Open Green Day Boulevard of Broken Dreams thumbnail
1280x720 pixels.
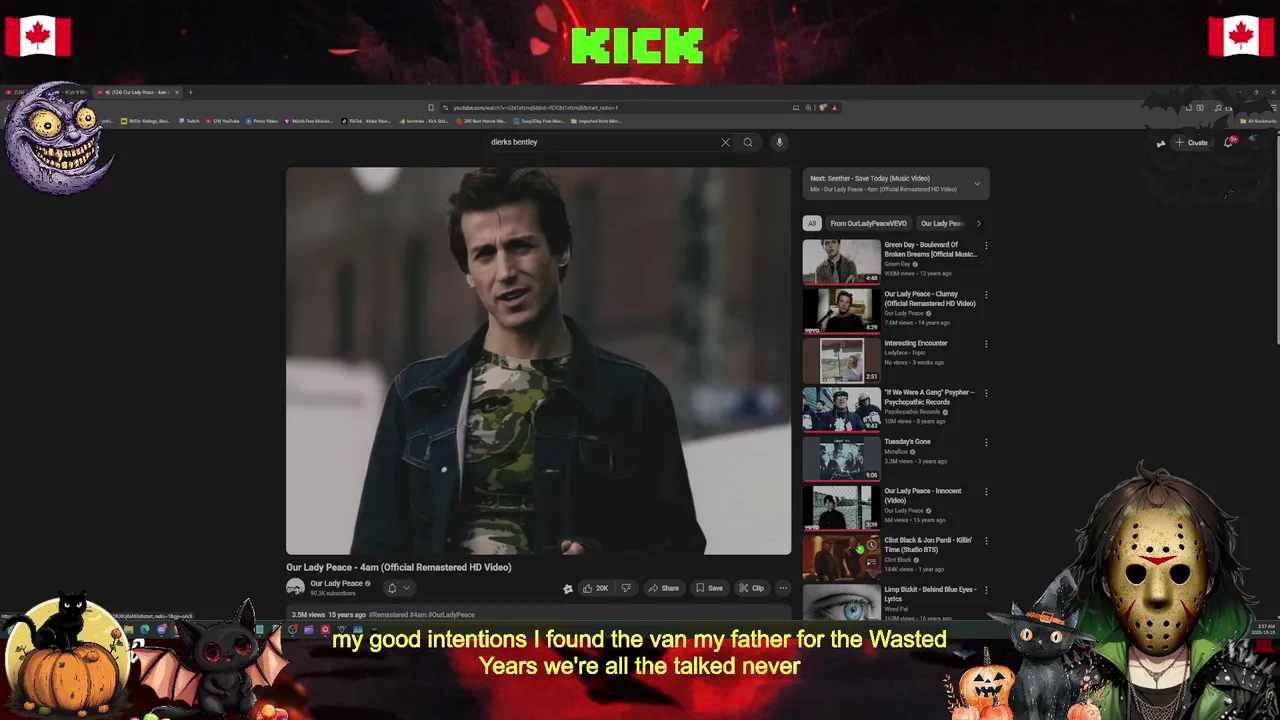[841, 260]
